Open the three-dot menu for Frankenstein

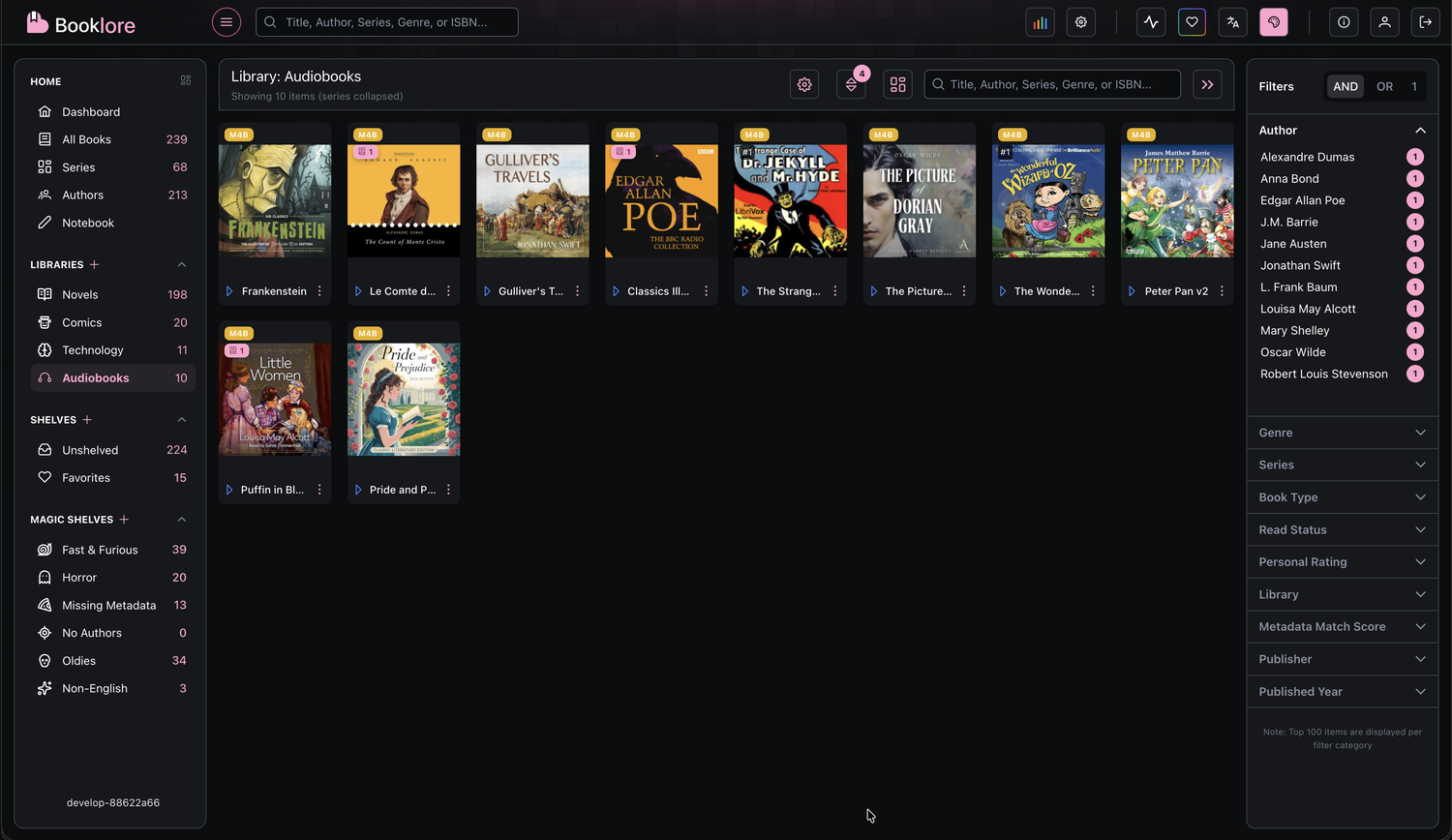[x=319, y=291]
